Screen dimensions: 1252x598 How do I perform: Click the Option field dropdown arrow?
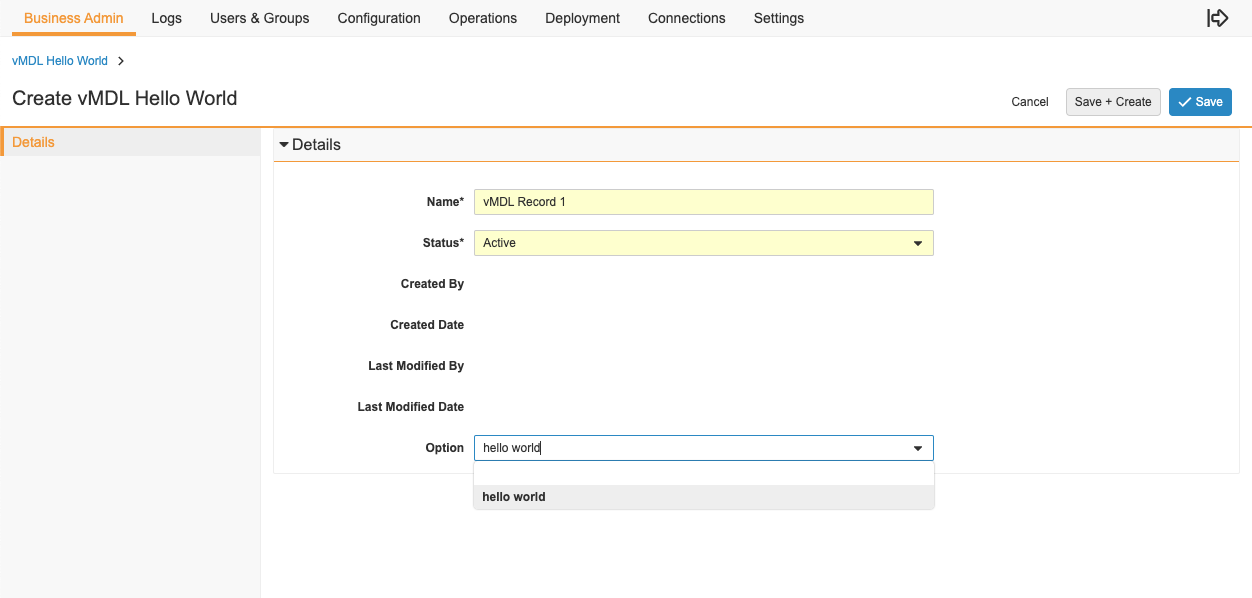[x=918, y=448]
